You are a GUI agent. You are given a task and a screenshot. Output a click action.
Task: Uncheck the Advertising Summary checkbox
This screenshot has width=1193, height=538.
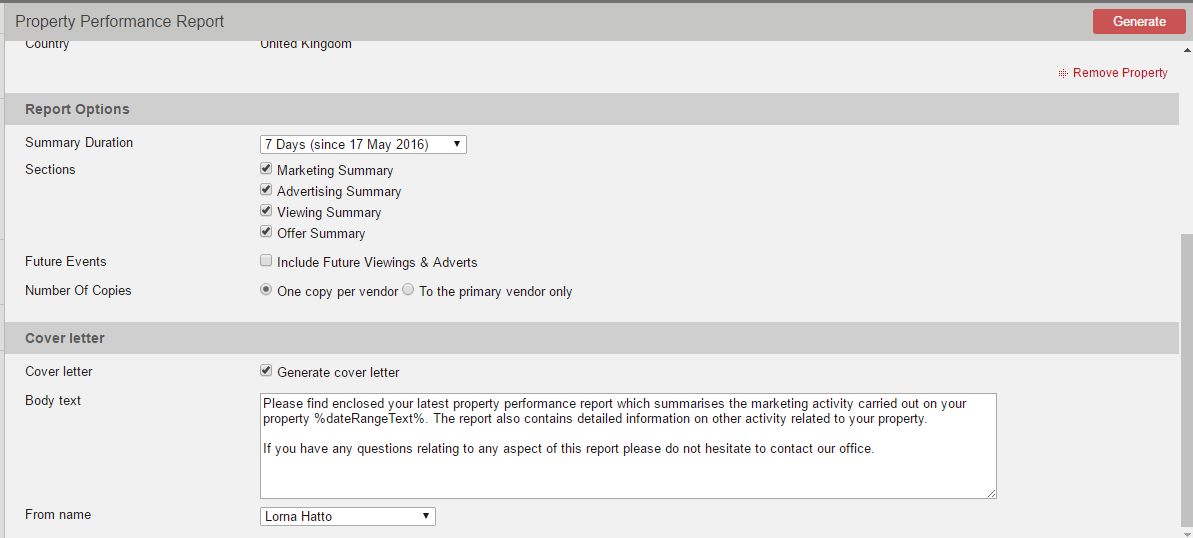tap(266, 190)
